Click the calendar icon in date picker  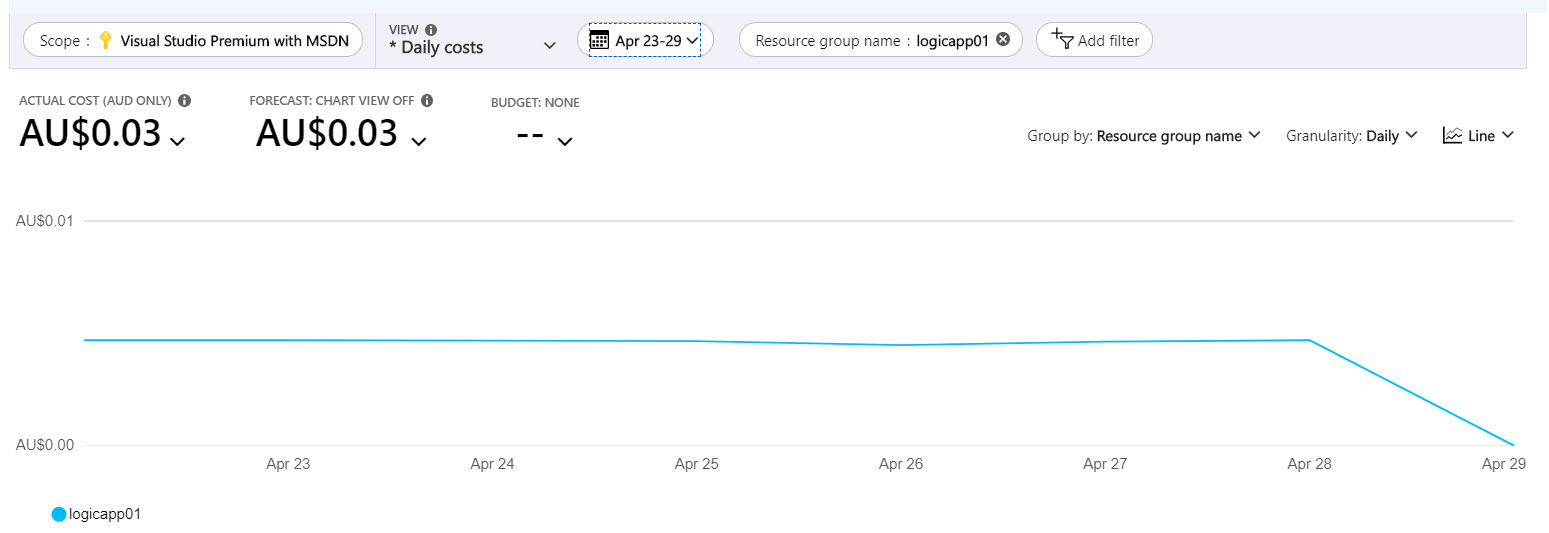point(599,40)
